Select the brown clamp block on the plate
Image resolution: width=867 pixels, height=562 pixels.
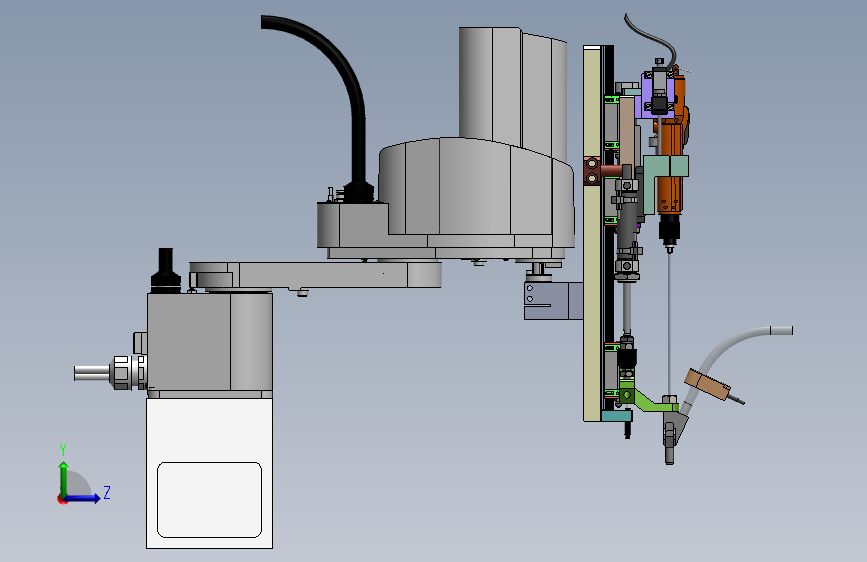(591, 171)
